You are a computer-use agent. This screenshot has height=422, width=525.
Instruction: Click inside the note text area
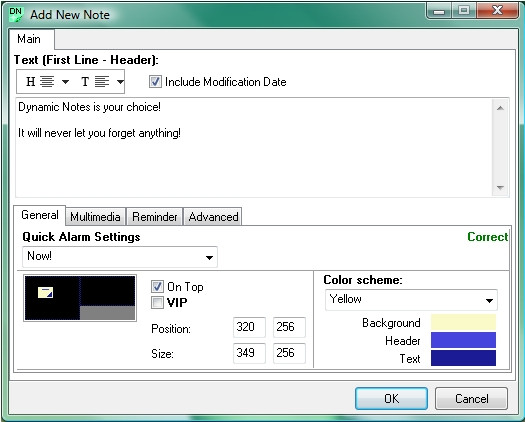pos(254,147)
